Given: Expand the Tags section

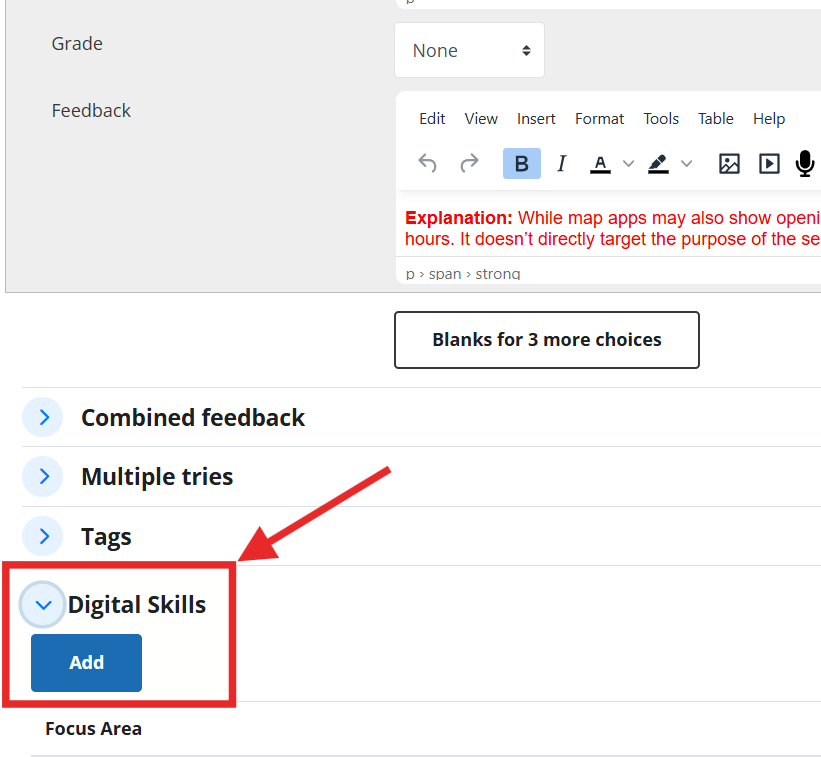Looking at the screenshot, I should 44,537.
